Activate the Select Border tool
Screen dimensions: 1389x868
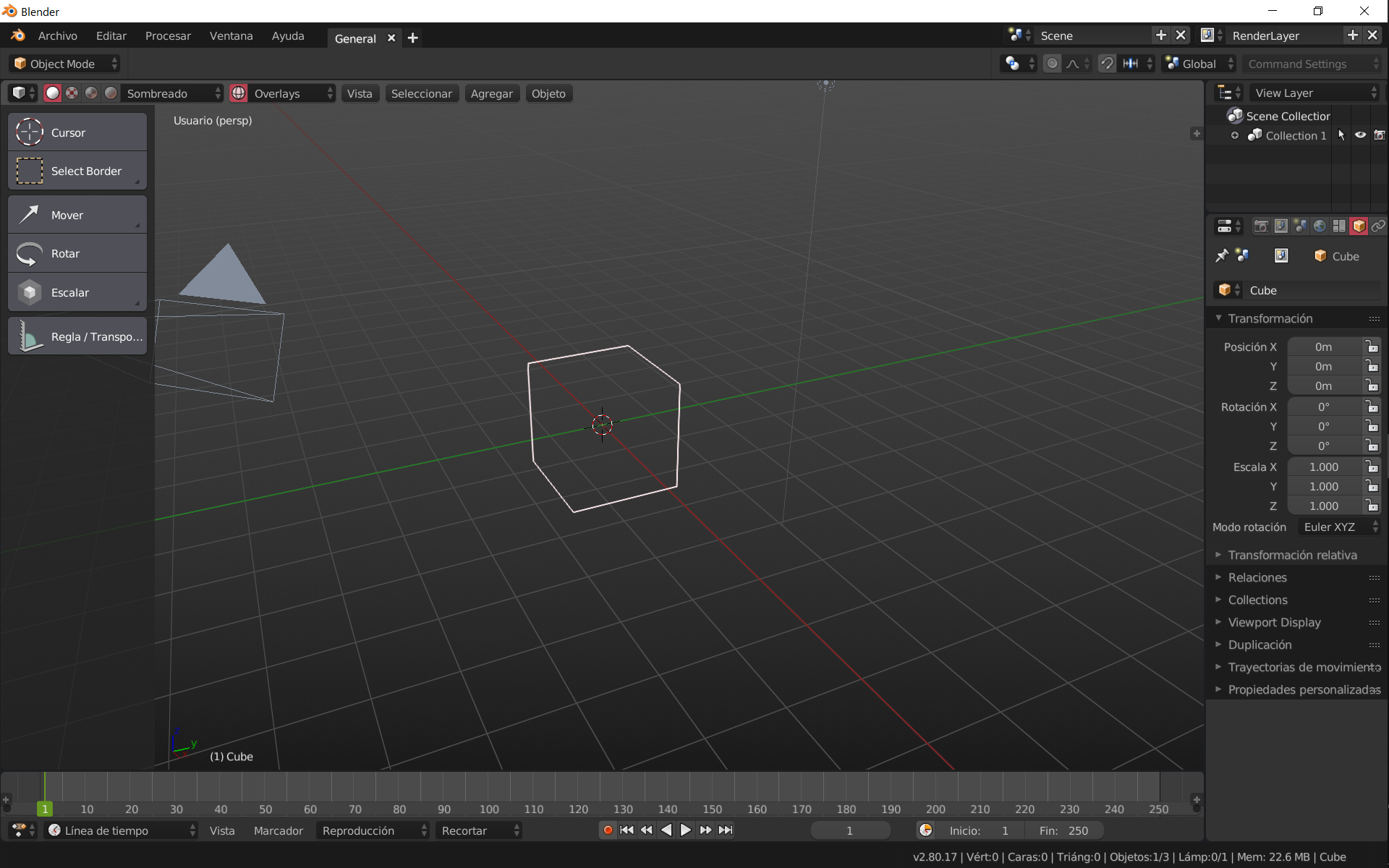click(x=77, y=171)
